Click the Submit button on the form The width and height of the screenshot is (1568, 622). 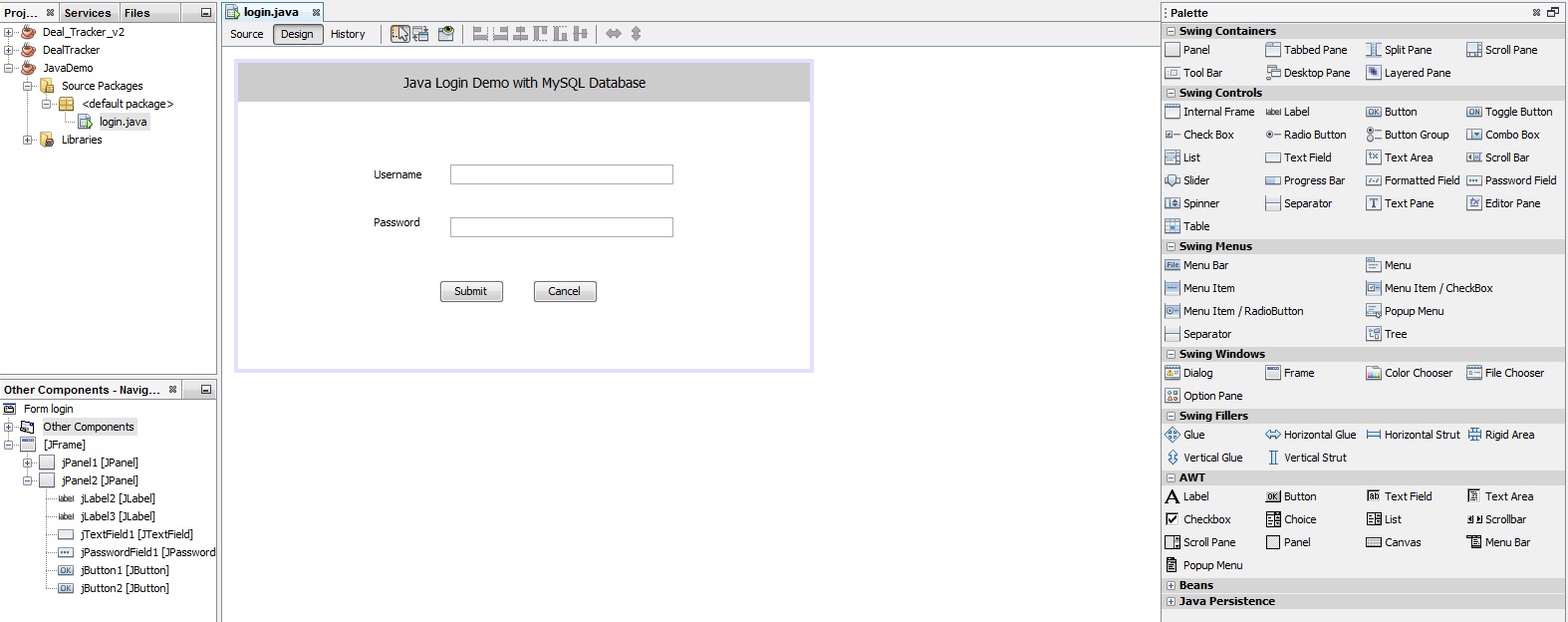pyautogui.click(x=471, y=291)
